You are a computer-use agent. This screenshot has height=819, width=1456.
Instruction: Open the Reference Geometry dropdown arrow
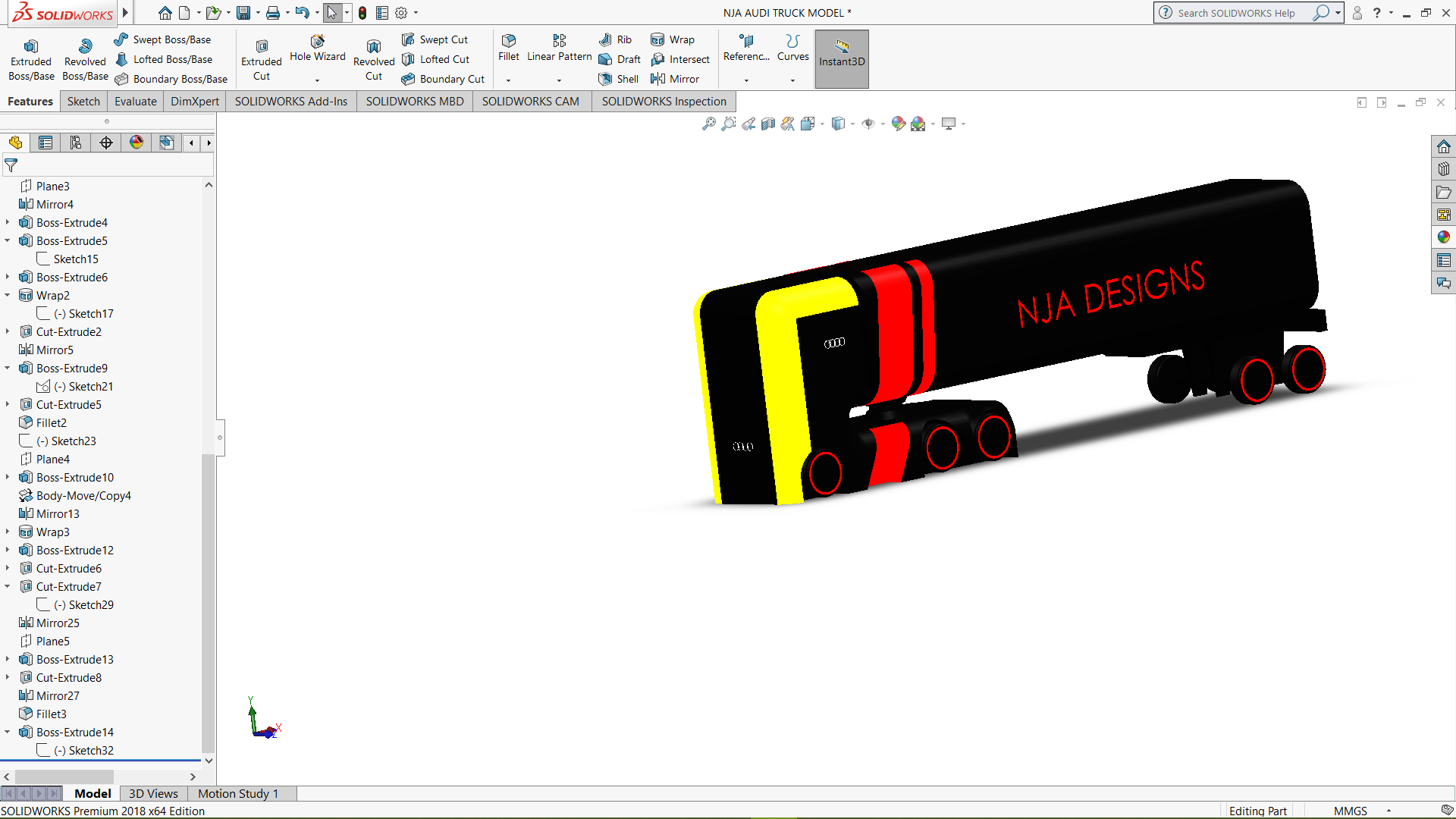(x=746, y=80)
